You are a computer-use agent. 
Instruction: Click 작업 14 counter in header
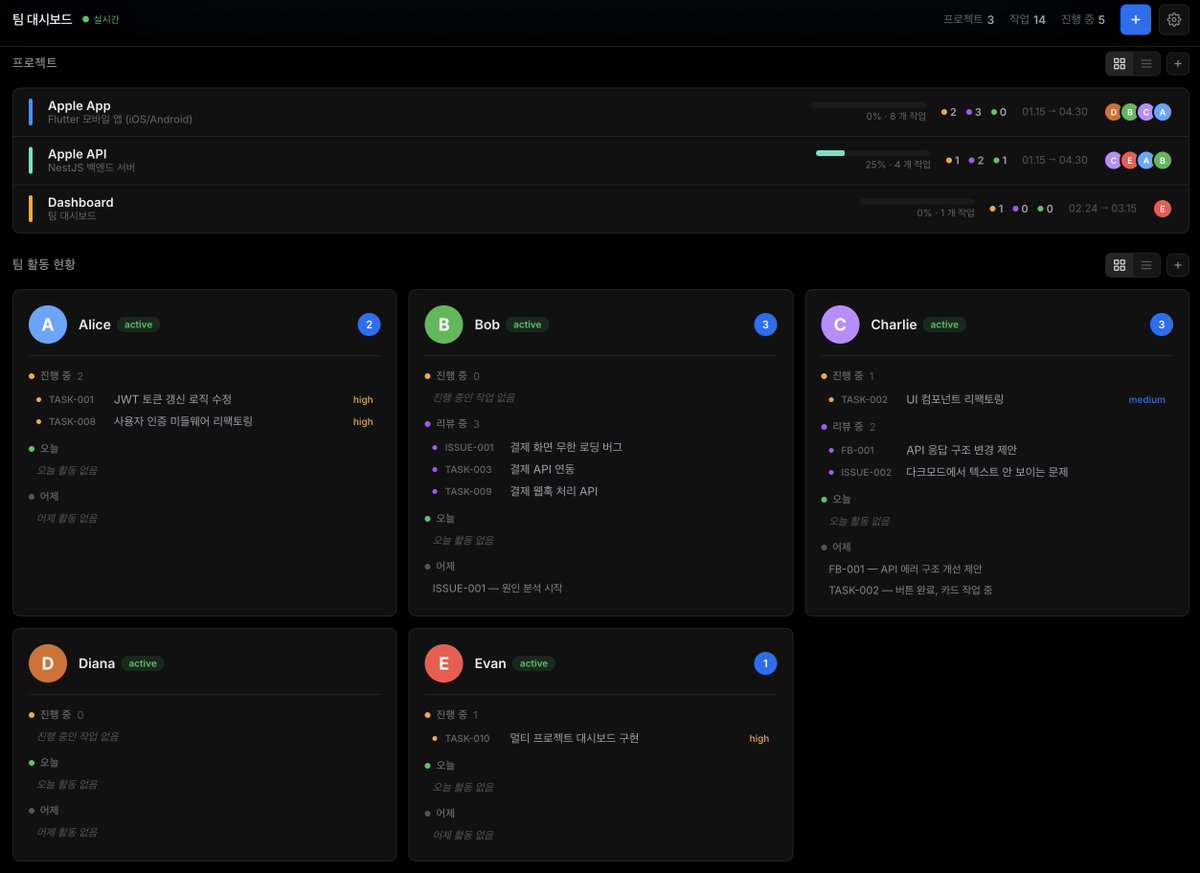[1027, 20]
